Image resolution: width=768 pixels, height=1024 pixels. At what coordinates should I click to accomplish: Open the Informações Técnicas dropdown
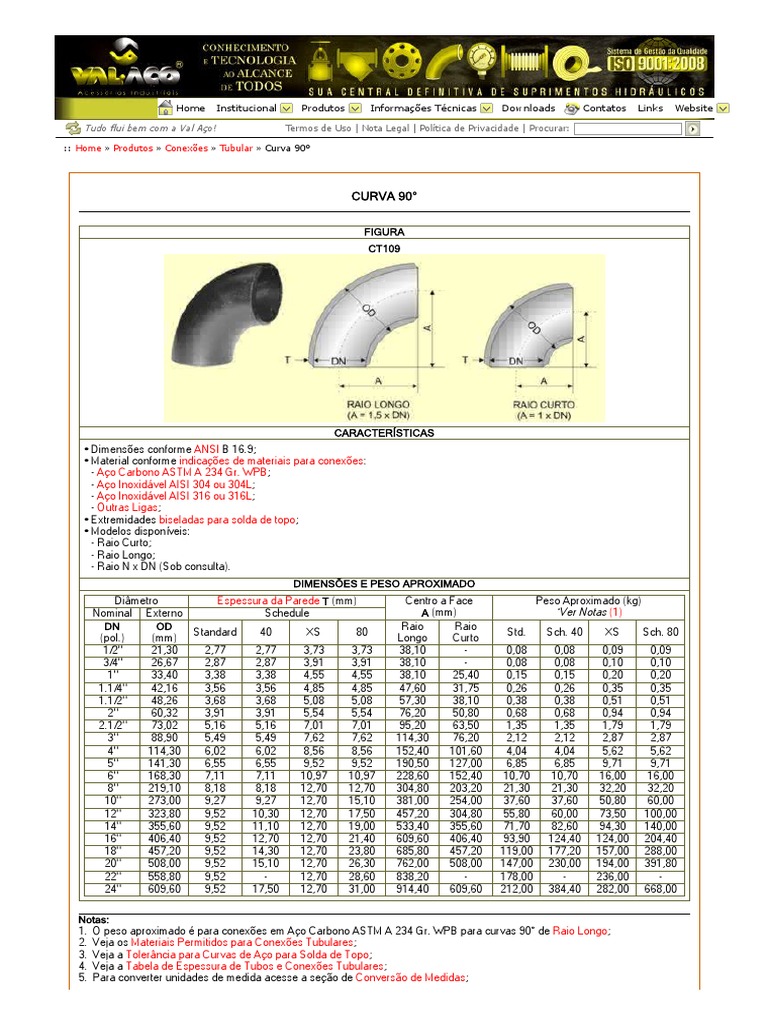coord(486,108)
